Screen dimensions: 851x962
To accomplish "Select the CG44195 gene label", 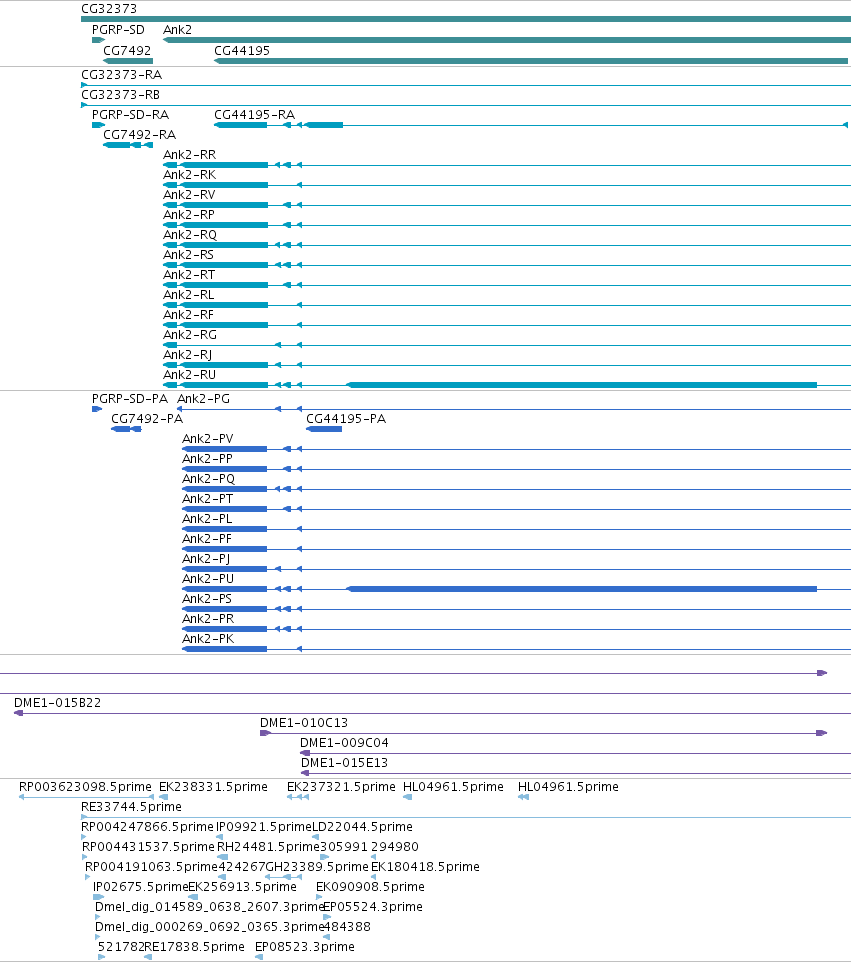I will (242, 51).
